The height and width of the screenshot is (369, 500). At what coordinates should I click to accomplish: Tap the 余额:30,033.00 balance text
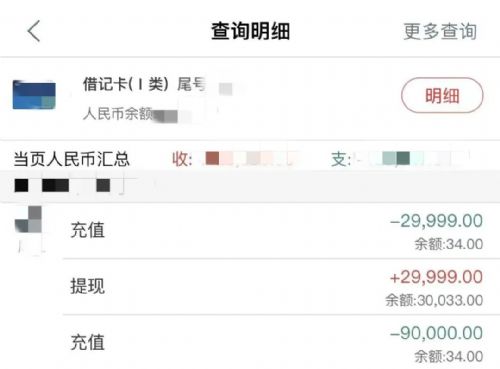(x=434, y=300)
